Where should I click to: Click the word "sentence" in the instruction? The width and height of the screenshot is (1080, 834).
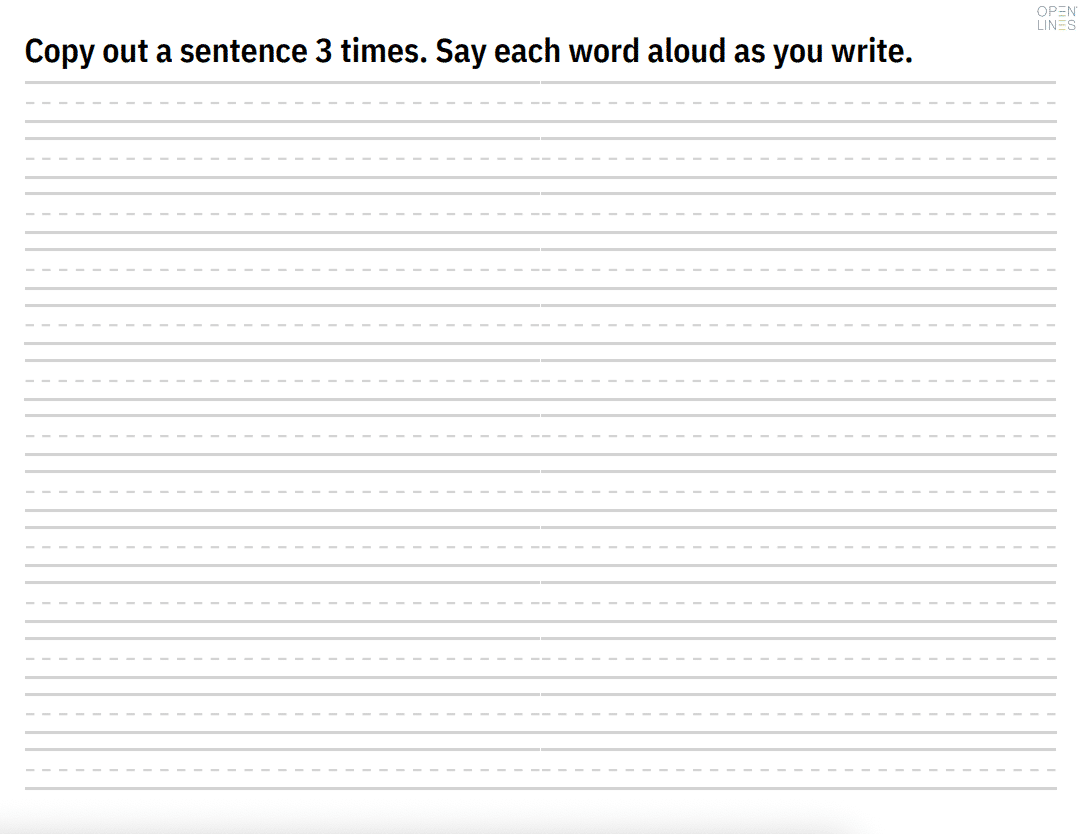click(x=243, y=52)
